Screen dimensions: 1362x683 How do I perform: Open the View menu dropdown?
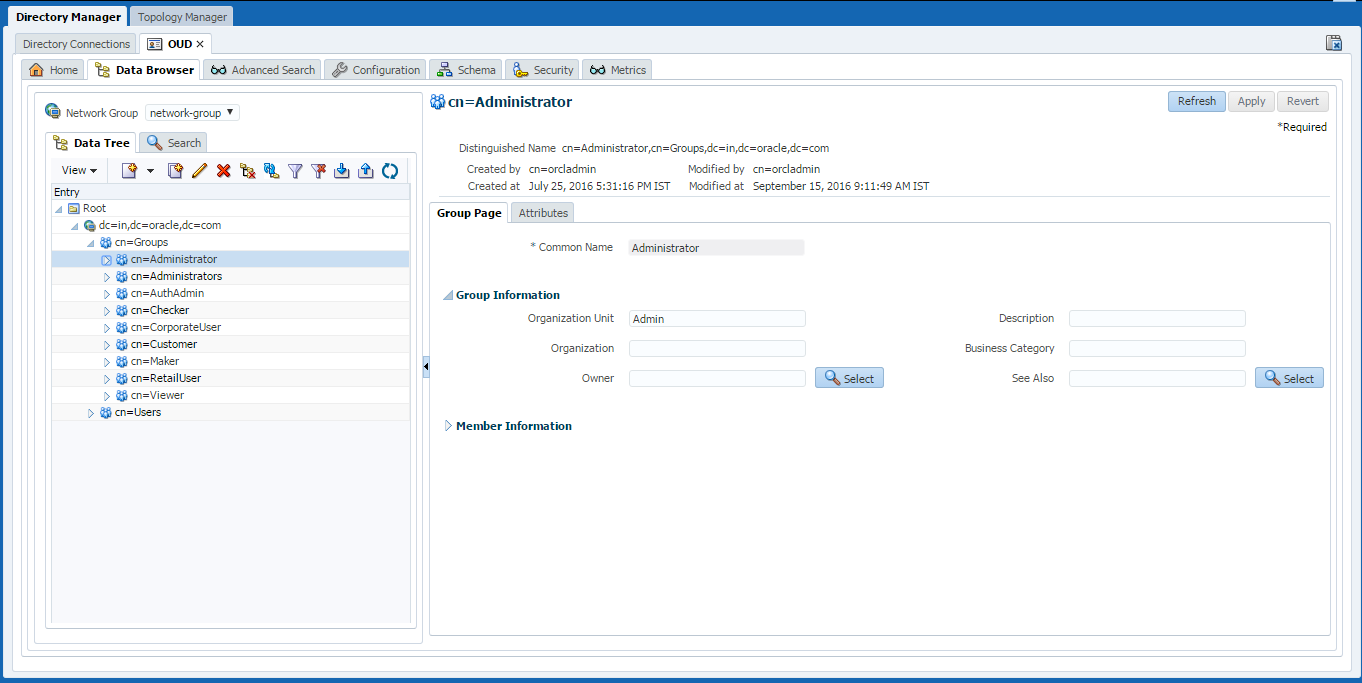pos(79,171)
